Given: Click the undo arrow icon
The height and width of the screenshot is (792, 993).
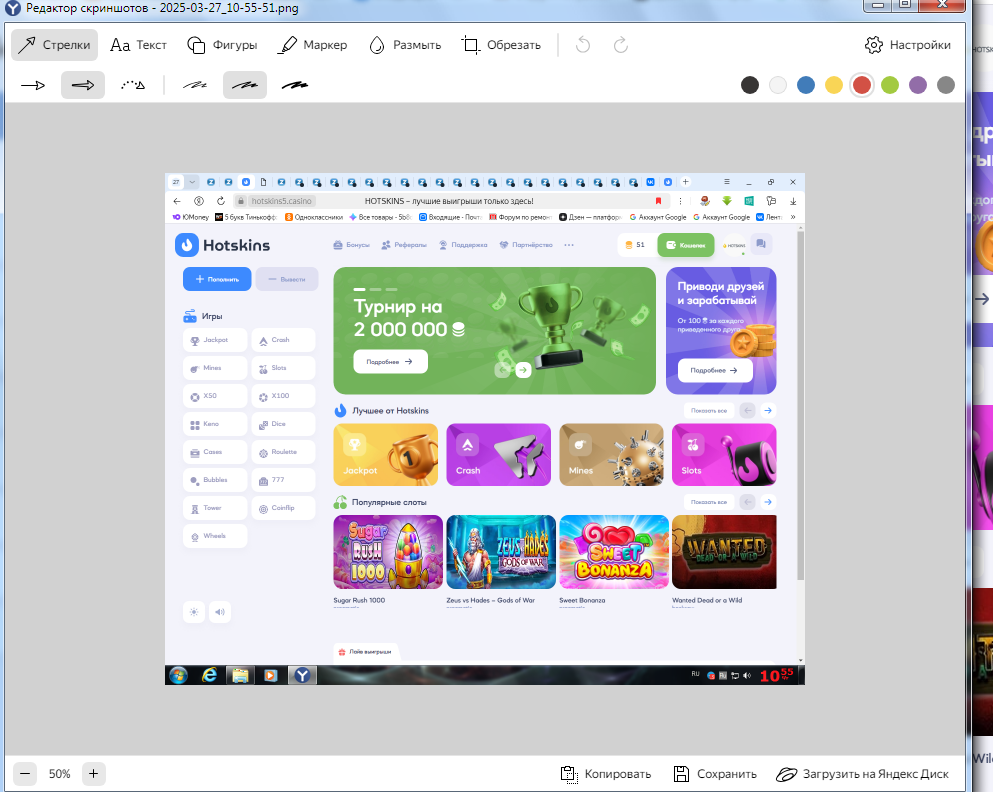Looking at the screenshot, I should tap(583, 45).
